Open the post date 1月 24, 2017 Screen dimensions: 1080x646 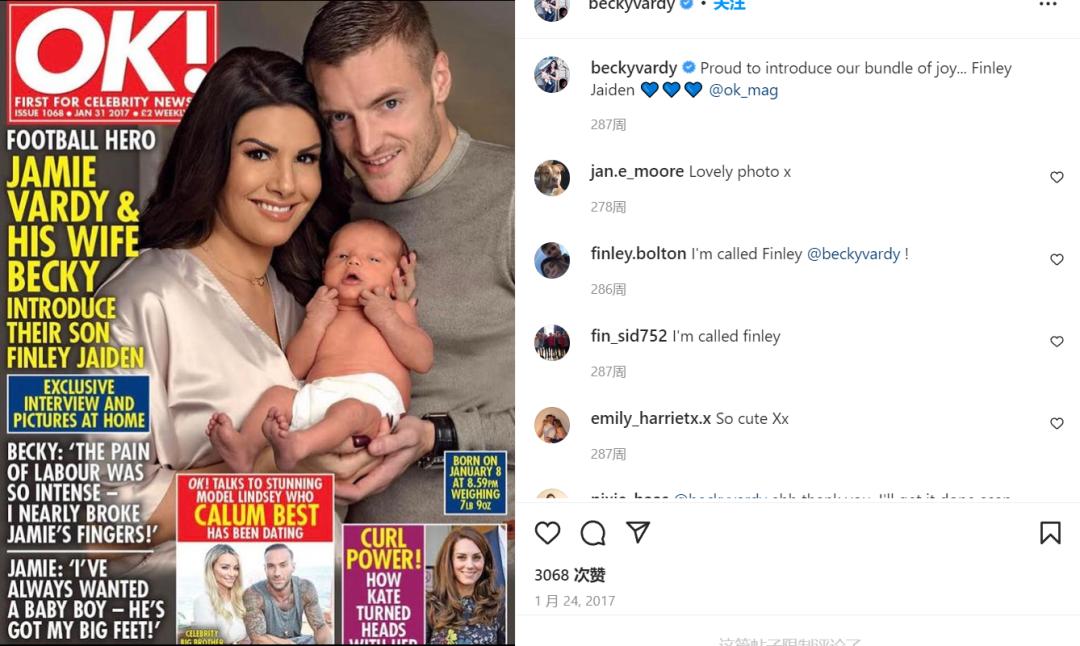click(574, 601)
